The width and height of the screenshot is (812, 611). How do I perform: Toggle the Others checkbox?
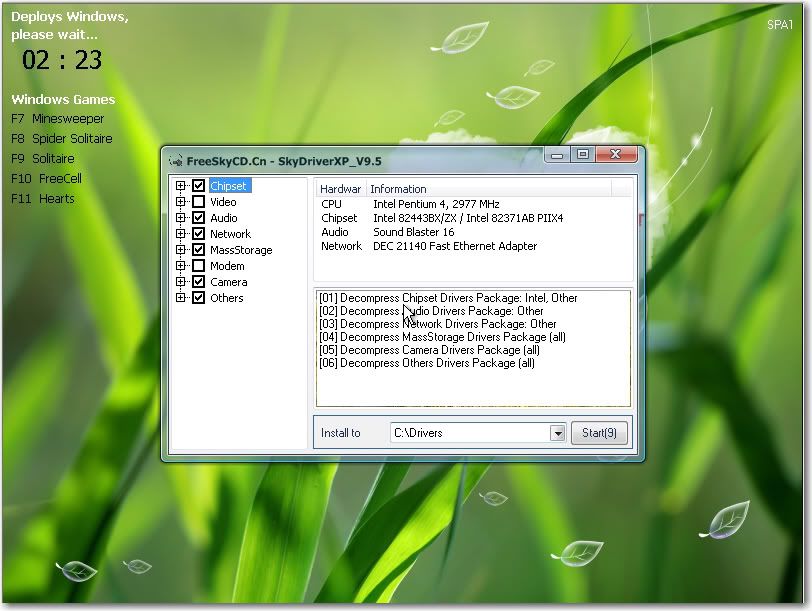(198, 298)
